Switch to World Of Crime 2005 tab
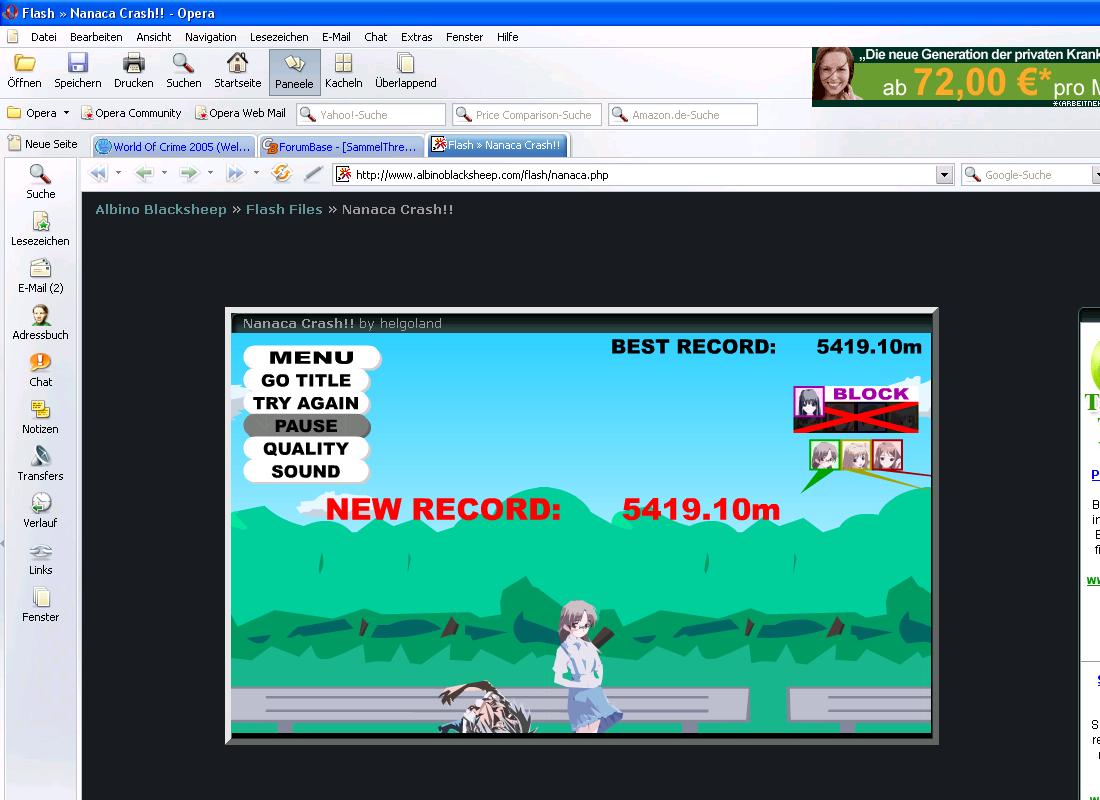 (173, 146)
